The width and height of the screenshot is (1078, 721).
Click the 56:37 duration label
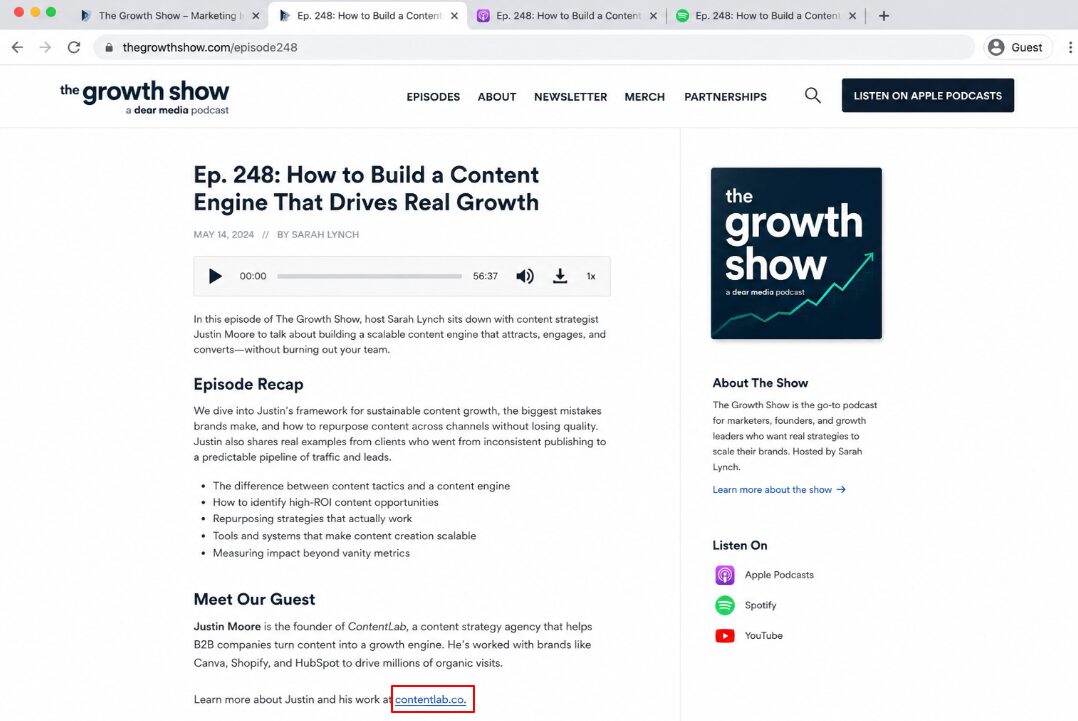(485, 276)
